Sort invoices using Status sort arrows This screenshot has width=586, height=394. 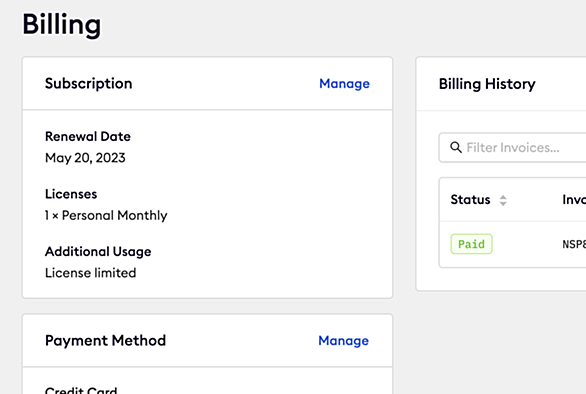coord(503,200)
